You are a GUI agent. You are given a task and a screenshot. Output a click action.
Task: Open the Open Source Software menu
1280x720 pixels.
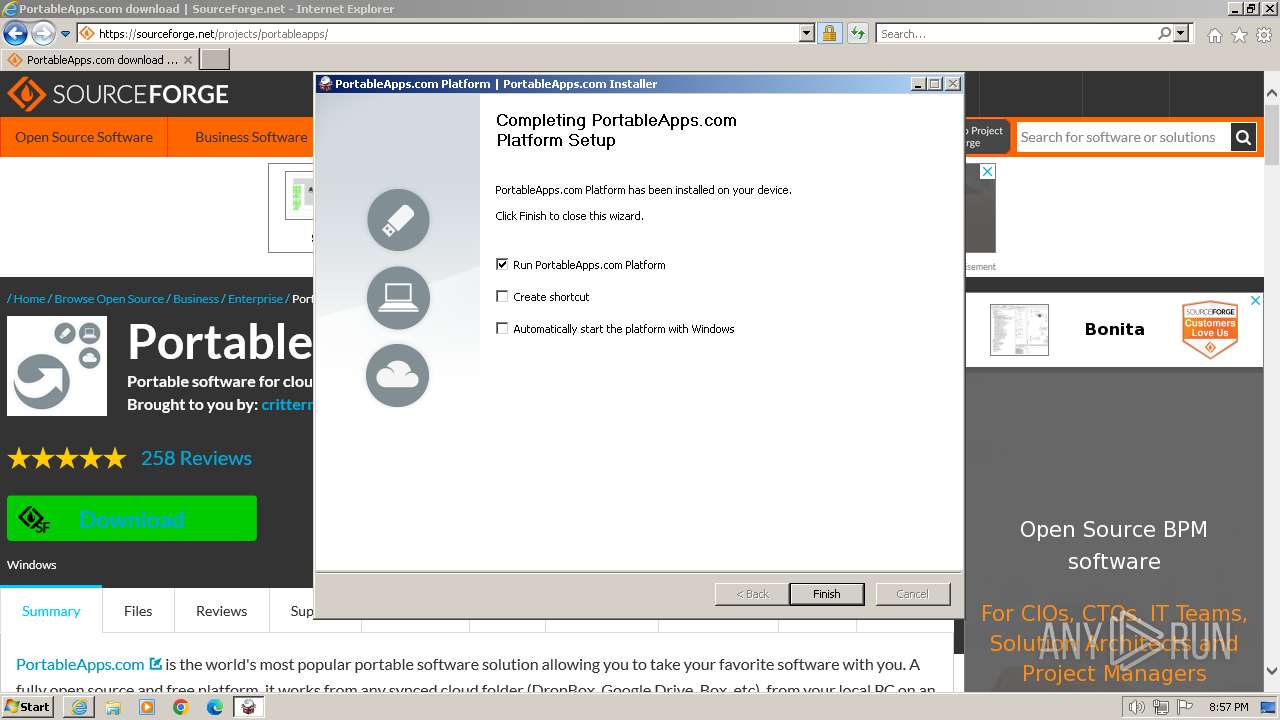84,137
